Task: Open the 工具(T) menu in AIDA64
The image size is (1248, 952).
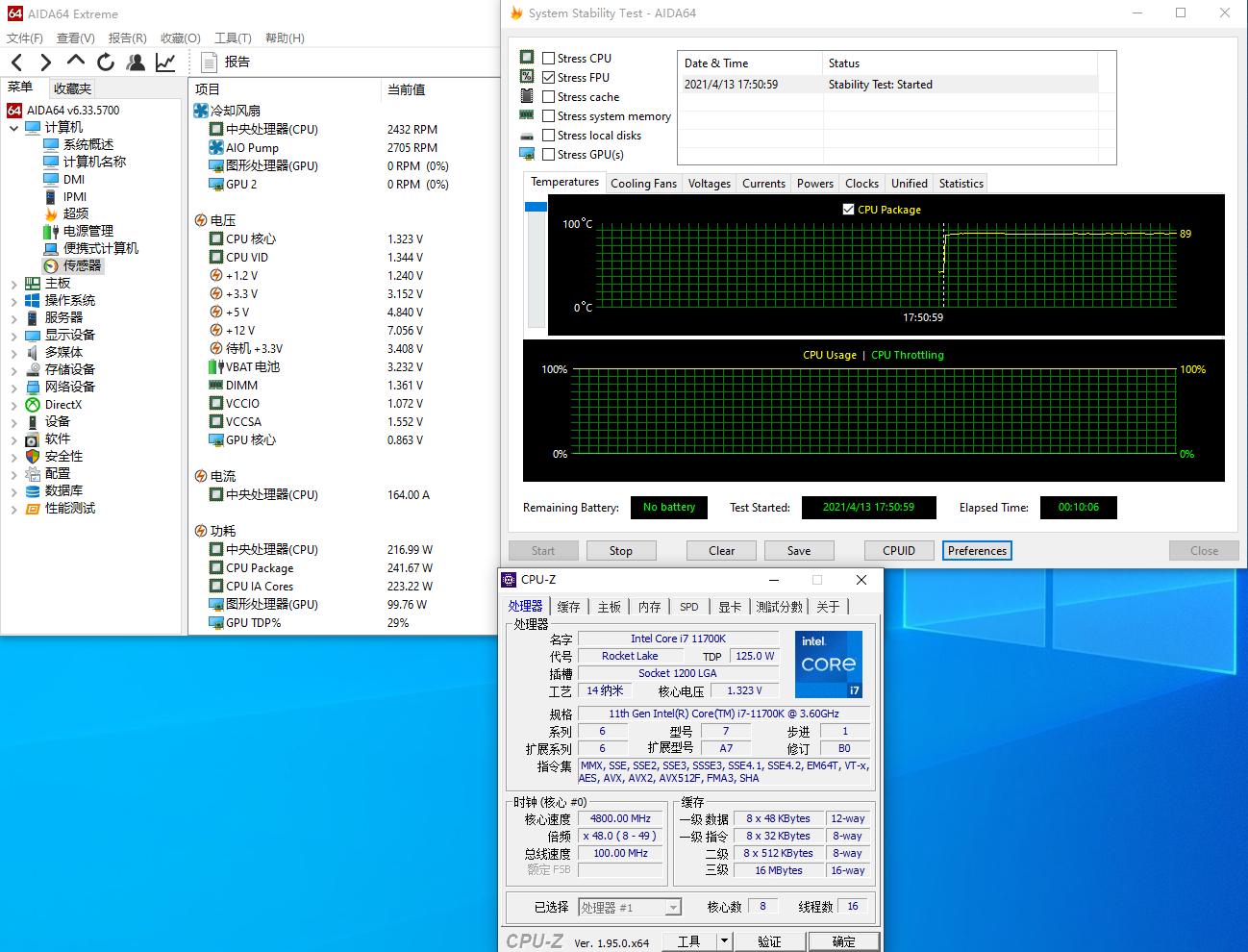Action: [x=233, y=38]
